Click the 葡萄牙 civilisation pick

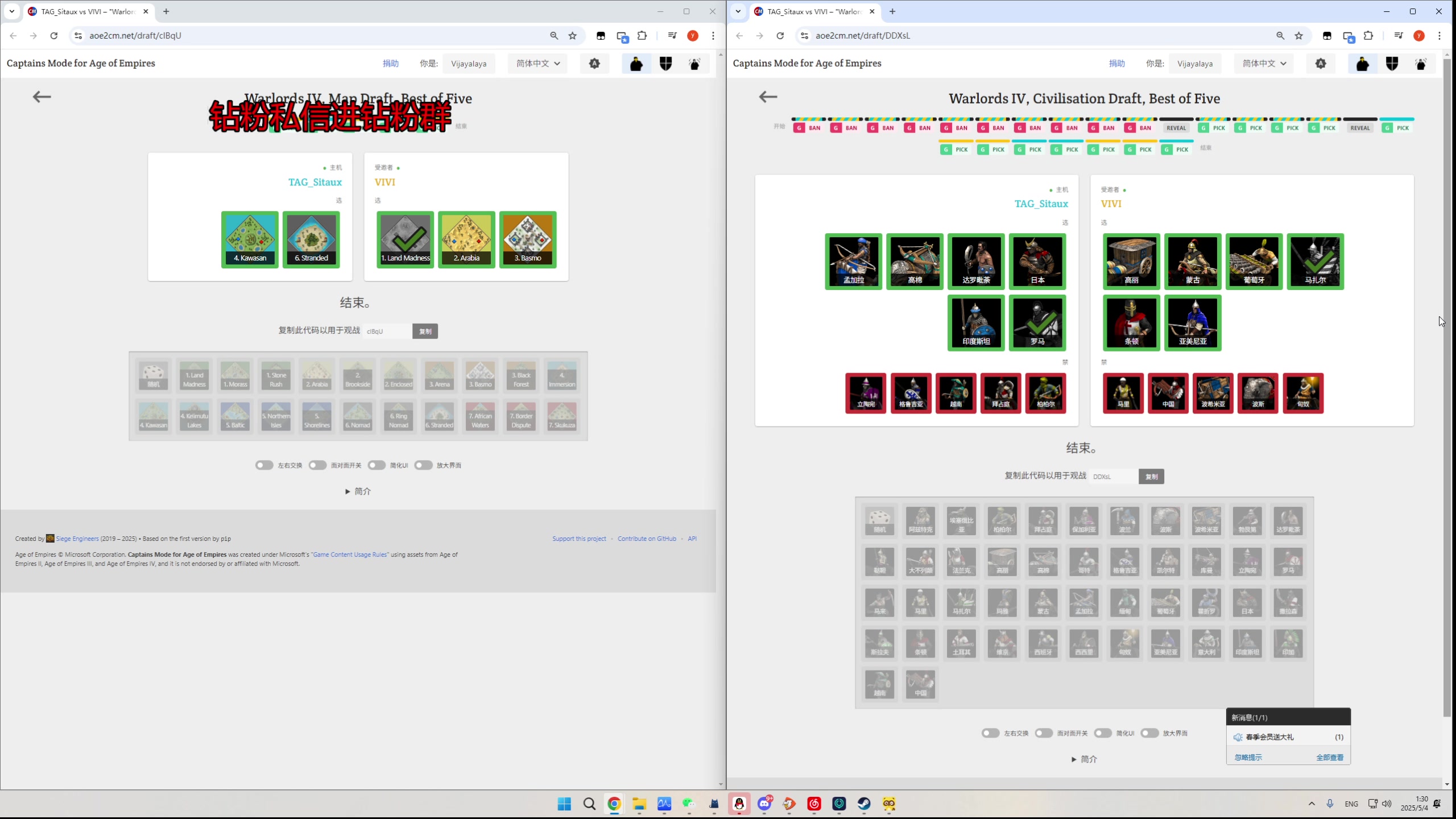[1254, 262]
